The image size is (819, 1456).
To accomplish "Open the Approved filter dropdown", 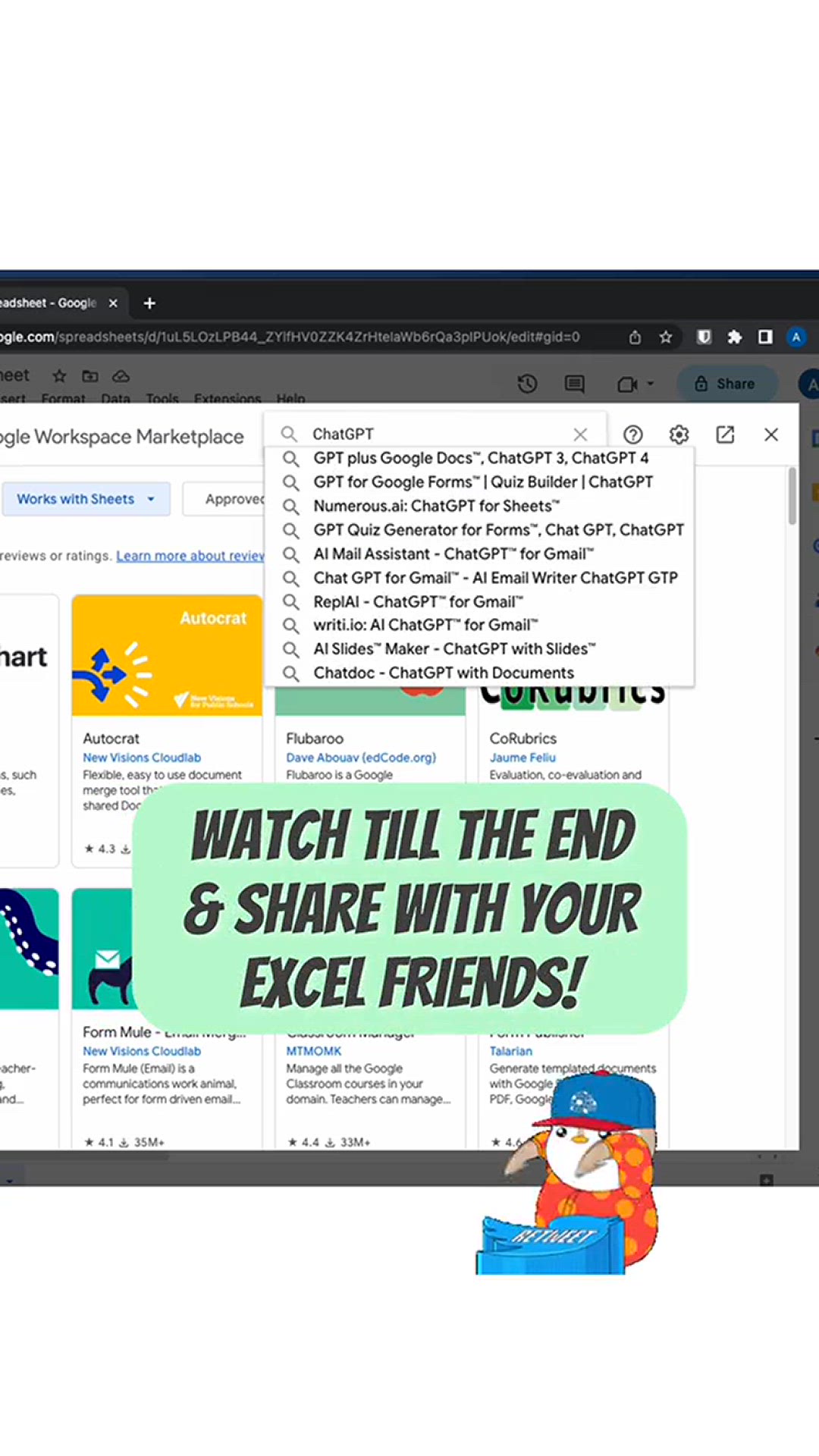I will 225,499.
